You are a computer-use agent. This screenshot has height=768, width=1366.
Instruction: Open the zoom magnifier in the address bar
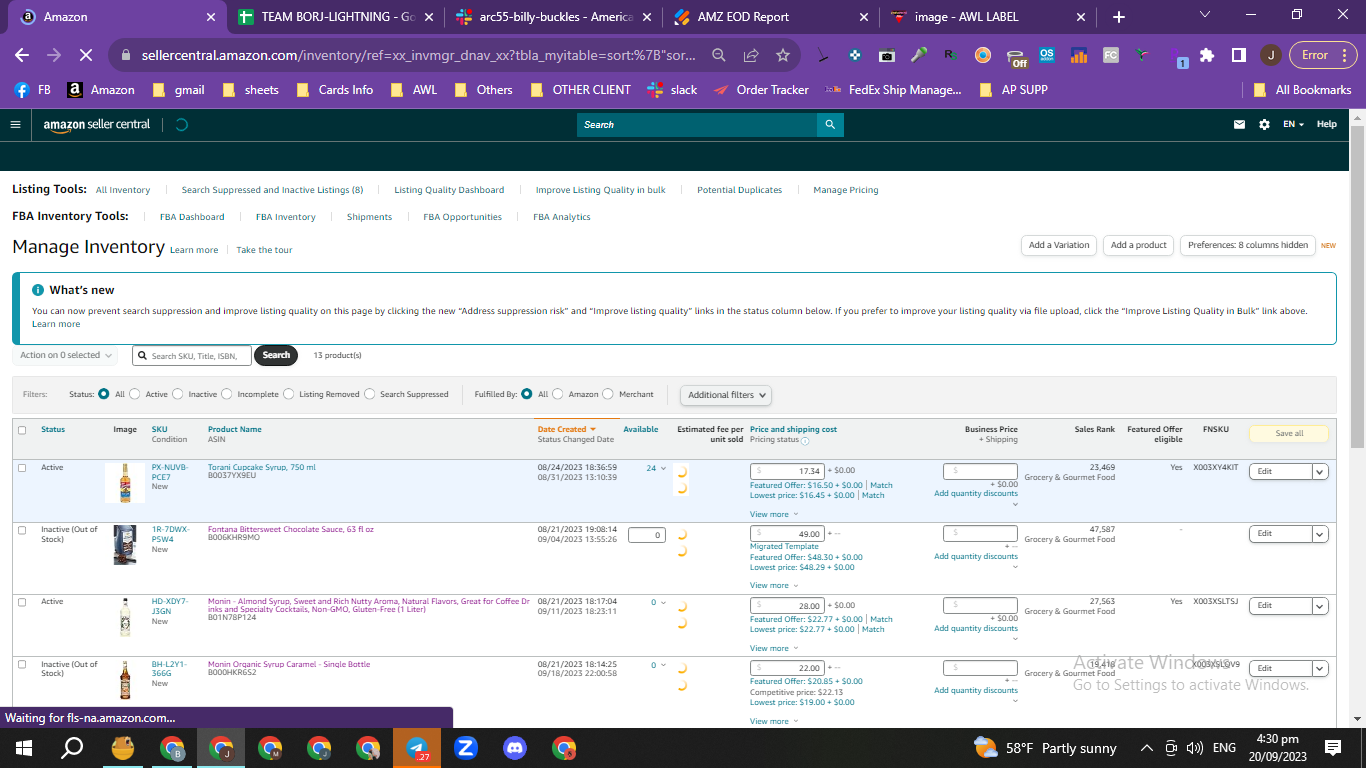[x=719, y=55]
